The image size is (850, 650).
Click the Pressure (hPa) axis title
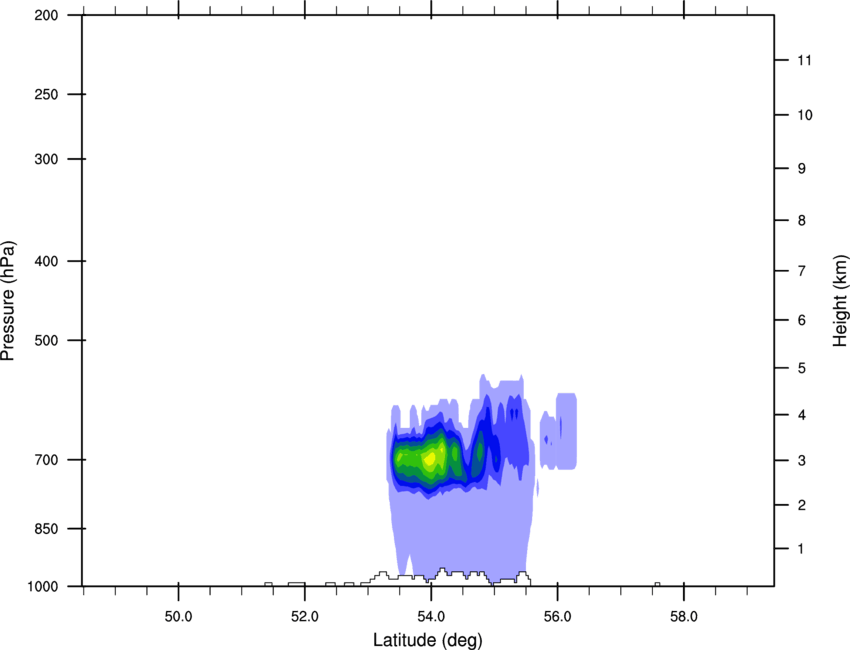pos(8,301)
